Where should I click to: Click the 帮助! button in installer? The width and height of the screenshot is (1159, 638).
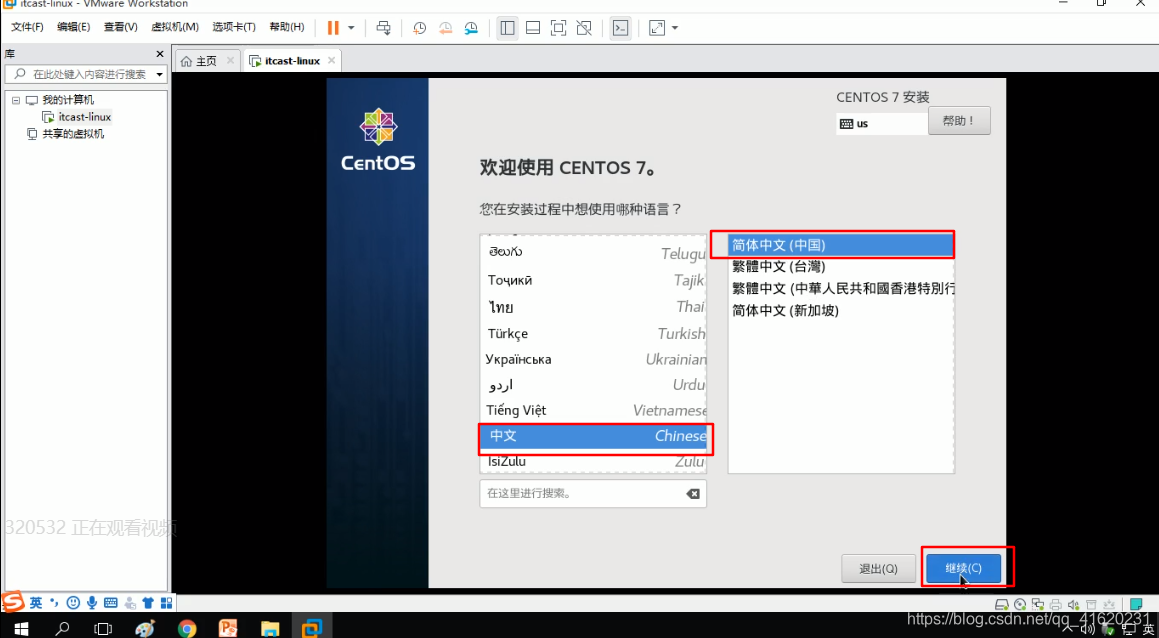tap(959, 121)
